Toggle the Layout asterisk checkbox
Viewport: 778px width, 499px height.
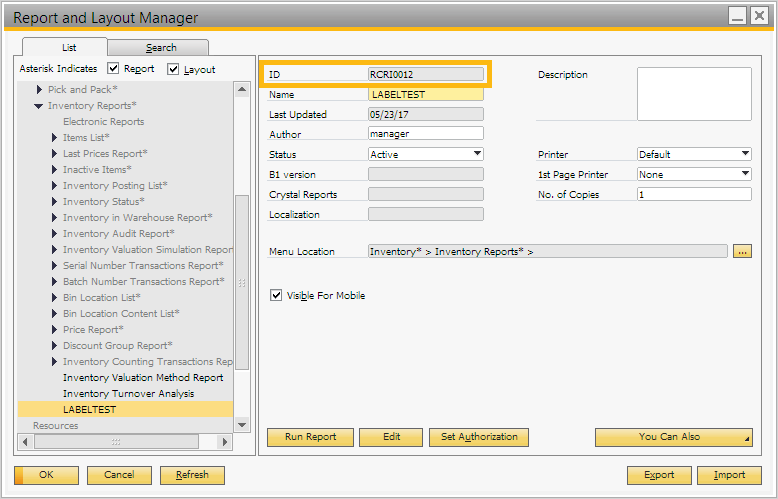click(x=173, y=69)
